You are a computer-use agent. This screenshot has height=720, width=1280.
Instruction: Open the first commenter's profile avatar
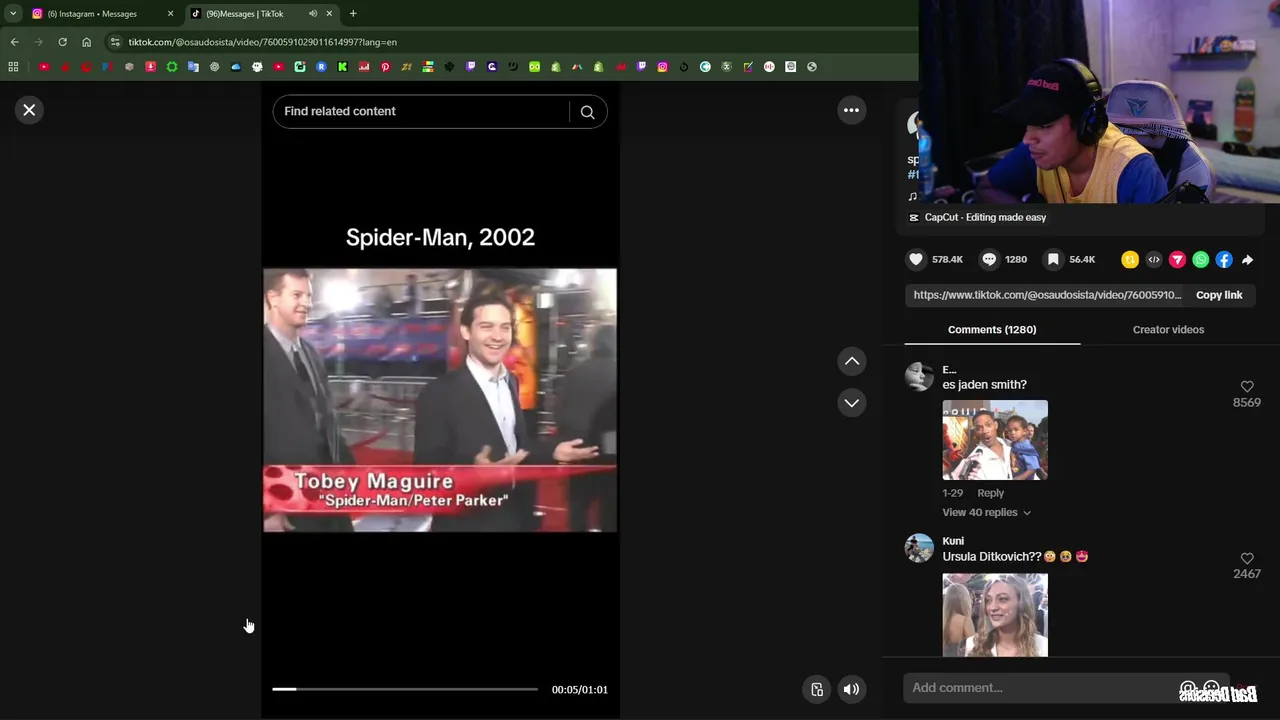pyautogui.click(x=919, y=376)
